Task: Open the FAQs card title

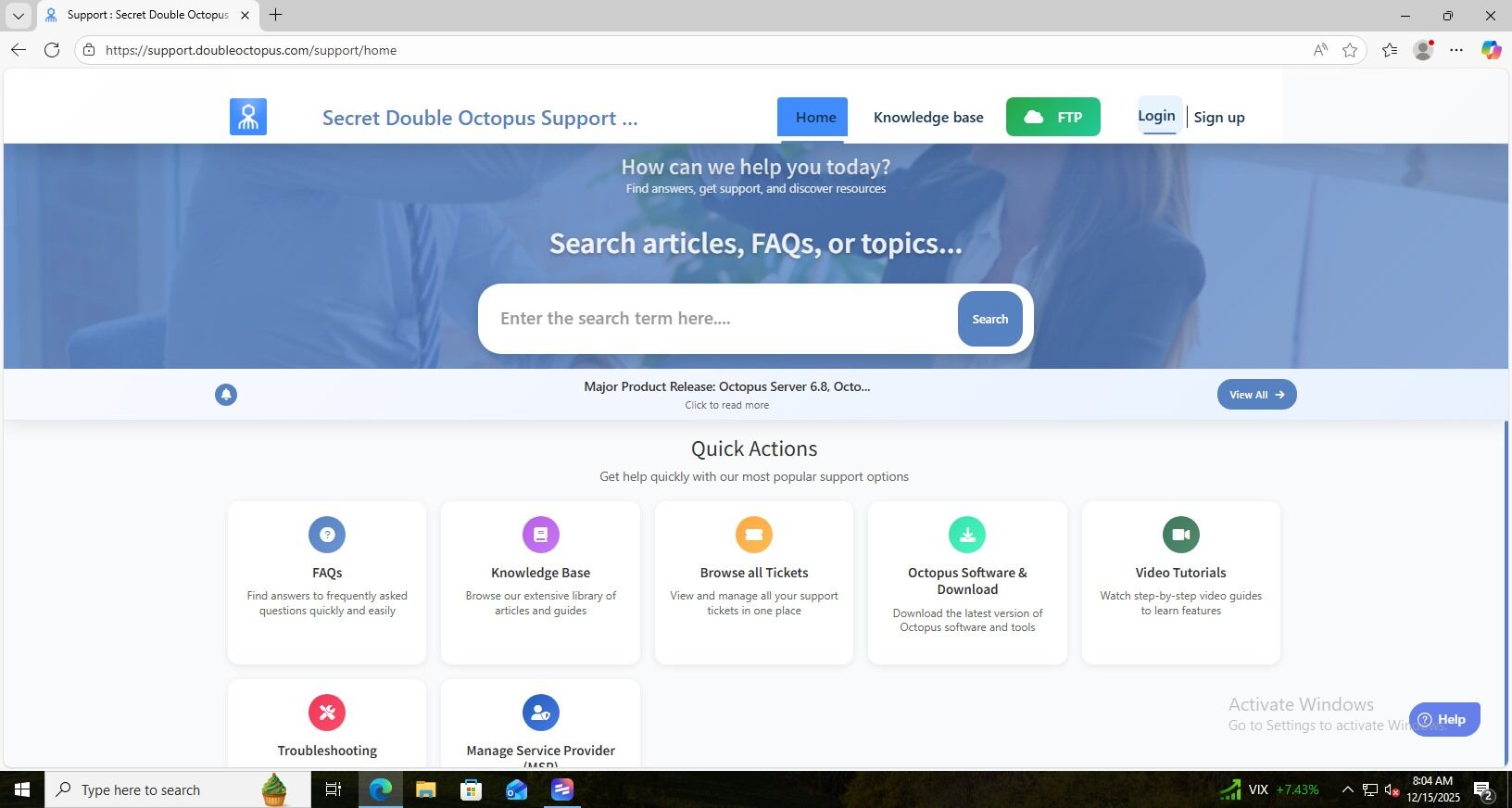Action: (327, 573)
